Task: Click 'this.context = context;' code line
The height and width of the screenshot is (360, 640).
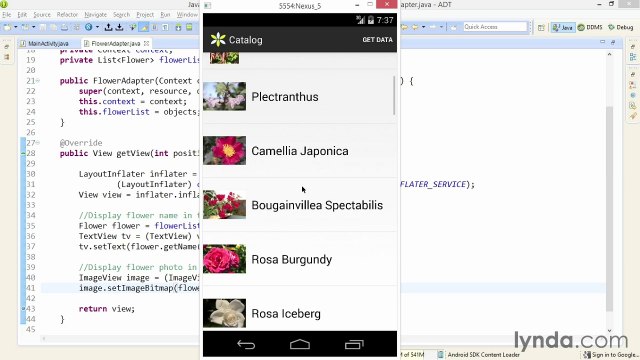Action: (133, 102)
